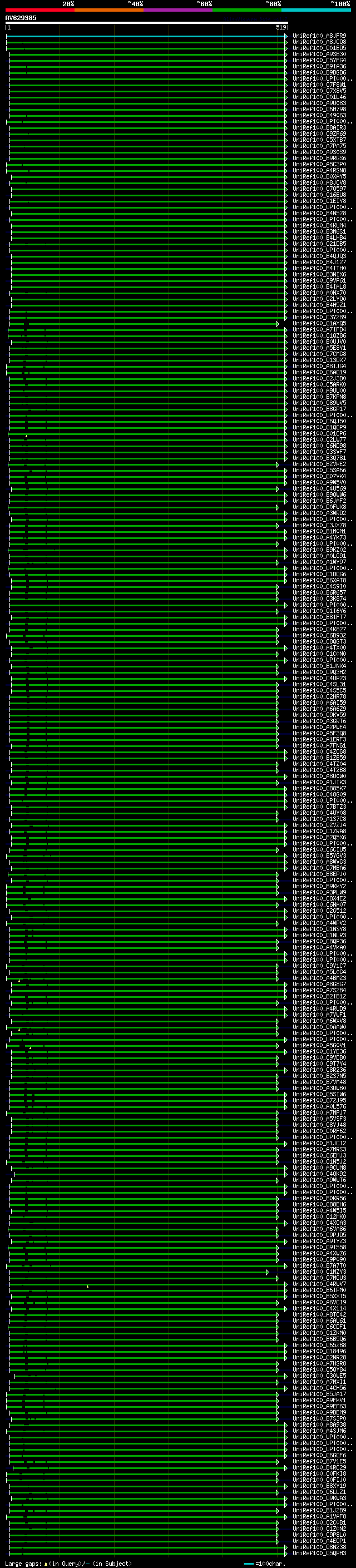Select the UniRef100_B9RGS6 label
The image size is (356, 1568).
pyautogui.click(x=319, y=159)
